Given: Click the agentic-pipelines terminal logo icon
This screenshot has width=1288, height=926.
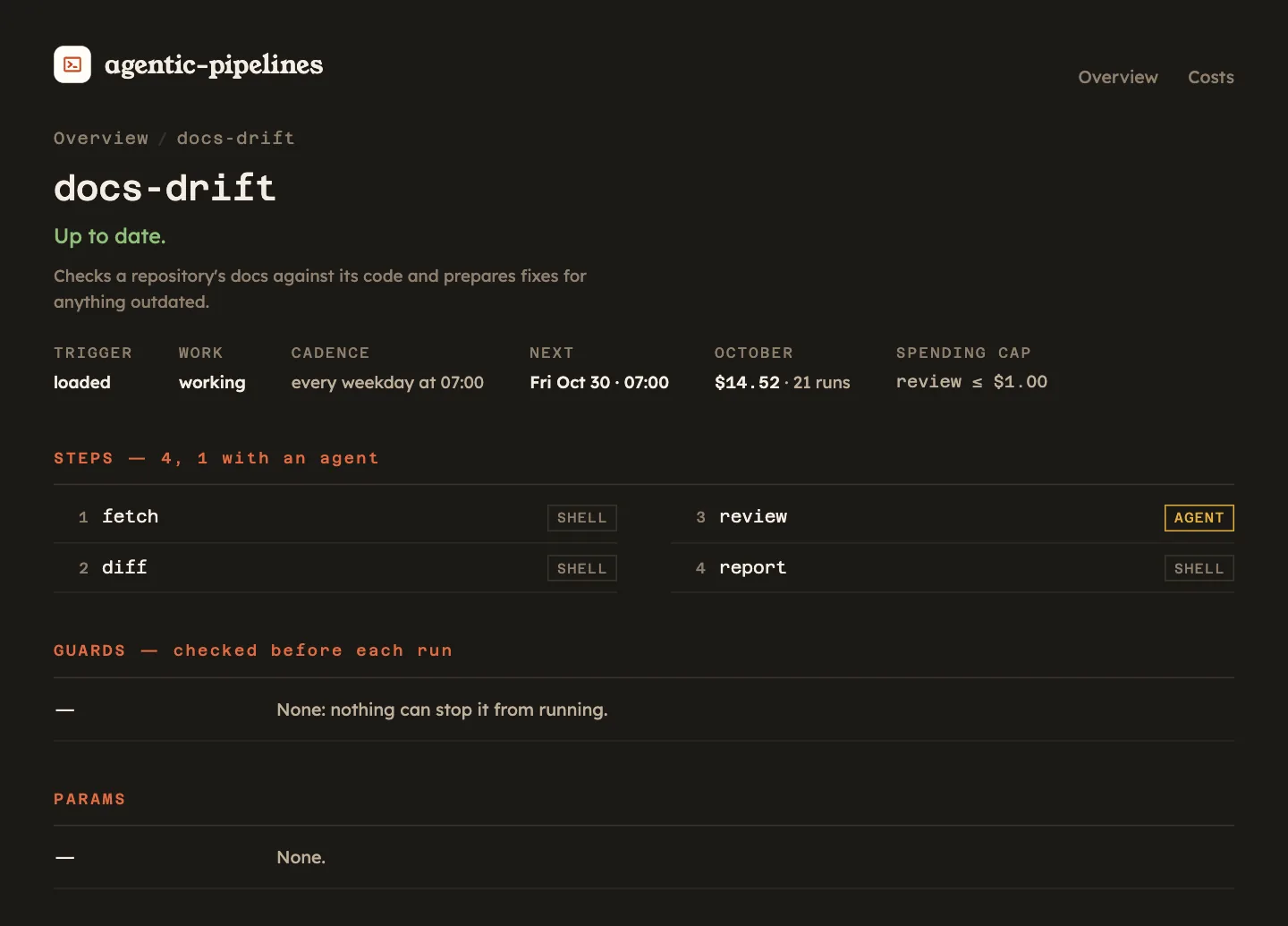Looking at the screenshot, I should click(x=72, y=64).
